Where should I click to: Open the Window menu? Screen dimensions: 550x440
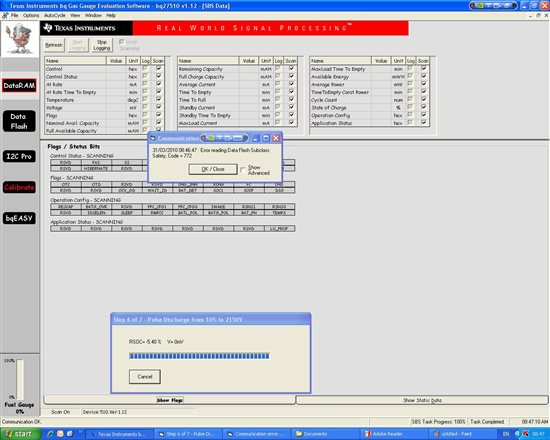[93, 15]
